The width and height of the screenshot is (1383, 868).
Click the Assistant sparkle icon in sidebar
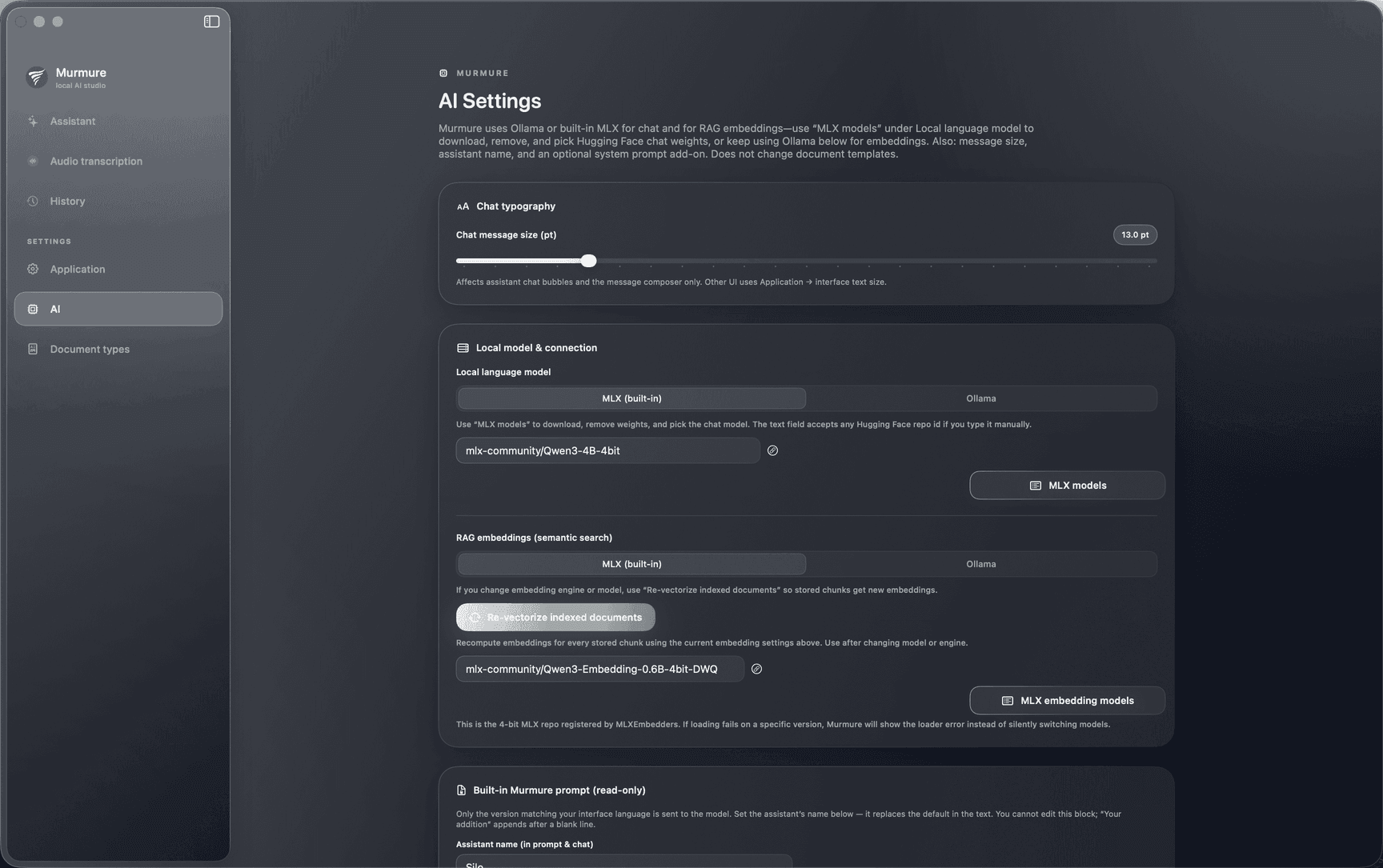coord(33,122)
